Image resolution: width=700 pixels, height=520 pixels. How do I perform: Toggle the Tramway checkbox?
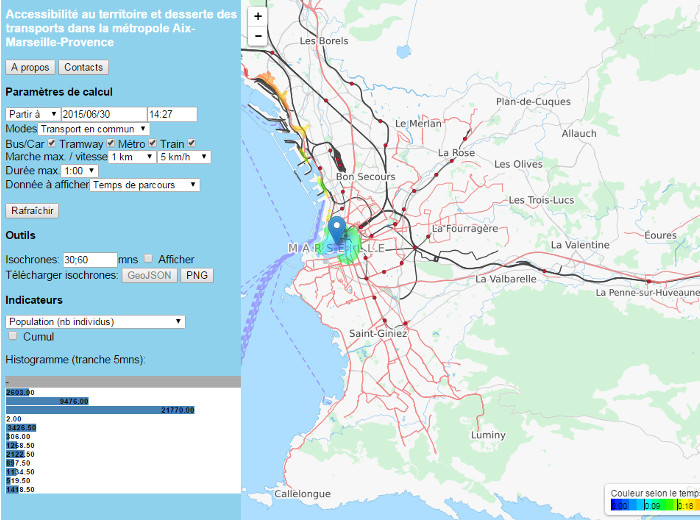pyautogui.click(x=111, y=143)
